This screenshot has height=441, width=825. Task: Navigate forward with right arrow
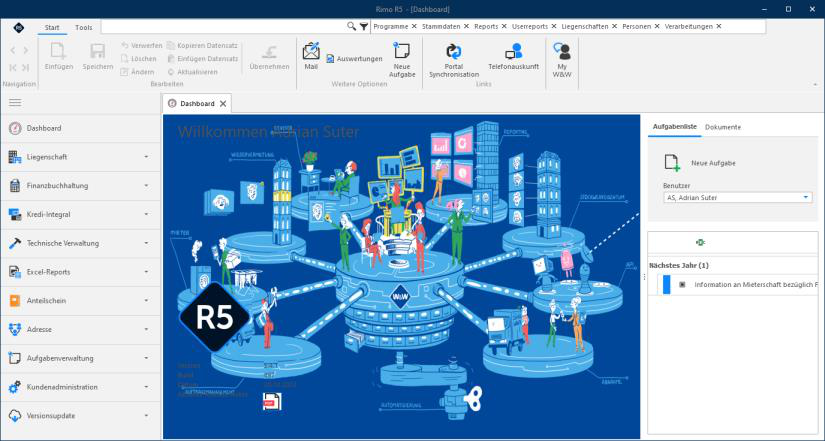pyautogui.click(x=25, y=51)
